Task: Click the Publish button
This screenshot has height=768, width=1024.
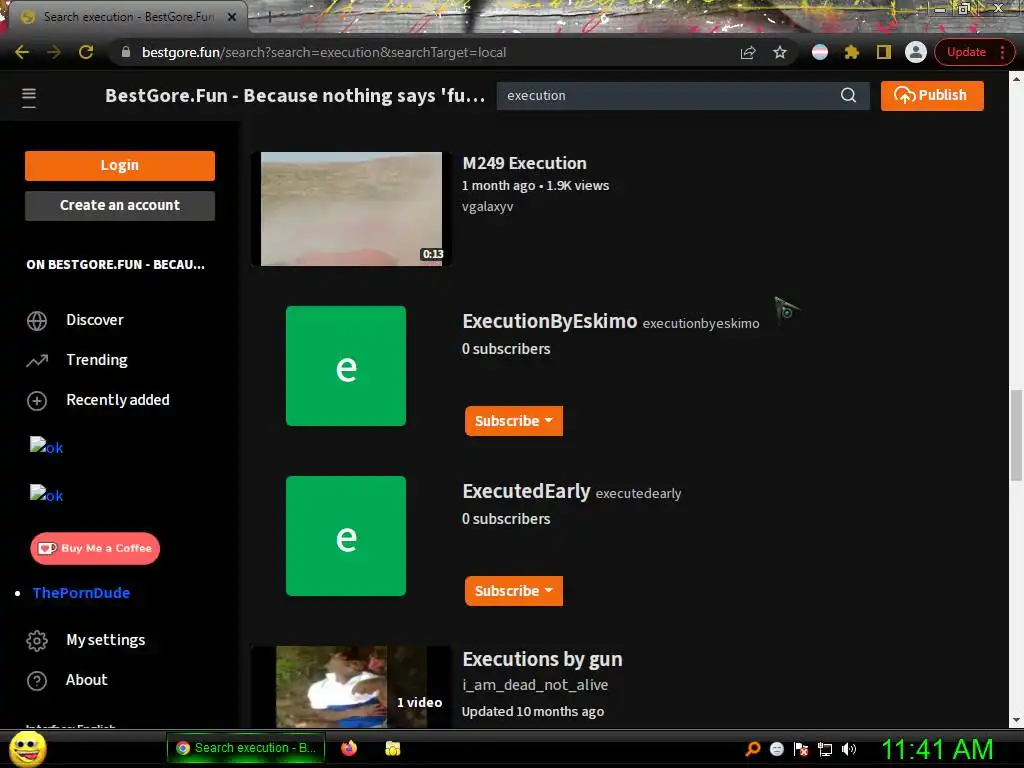Action: 932,95
